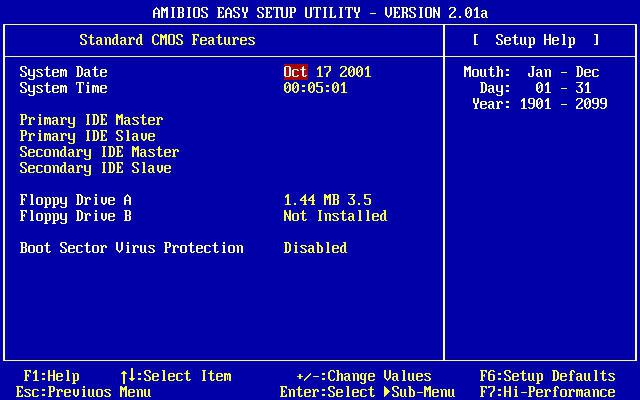Click the Day: 01 - 31 help line
The height and width of the screenshot is (400, 640).
[x=535, y=88]
